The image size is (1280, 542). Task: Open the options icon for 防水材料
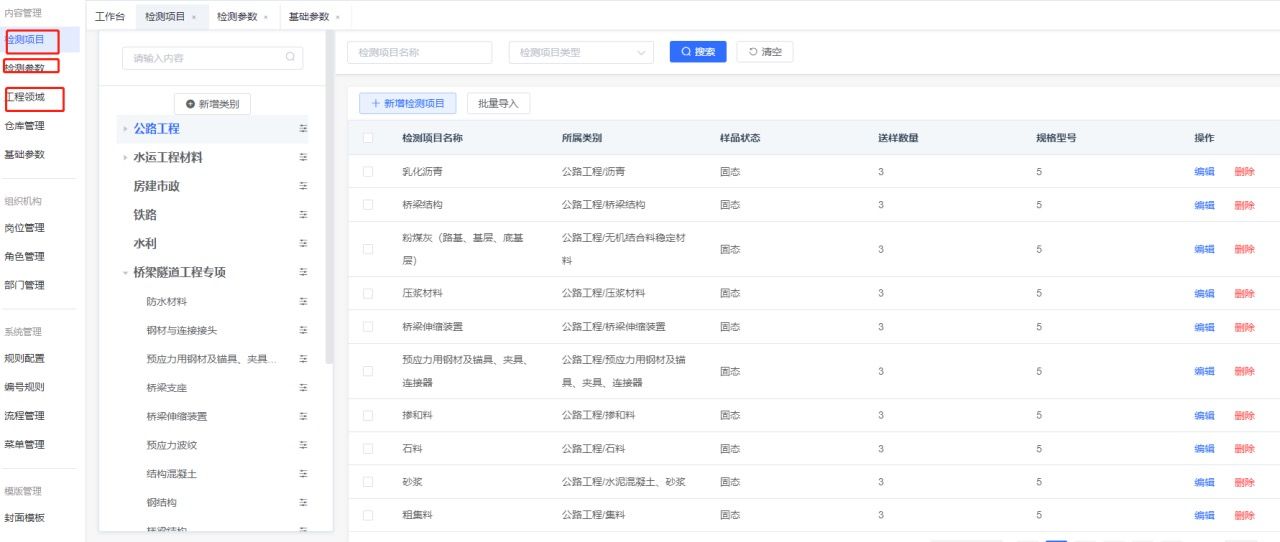(303, 301)
